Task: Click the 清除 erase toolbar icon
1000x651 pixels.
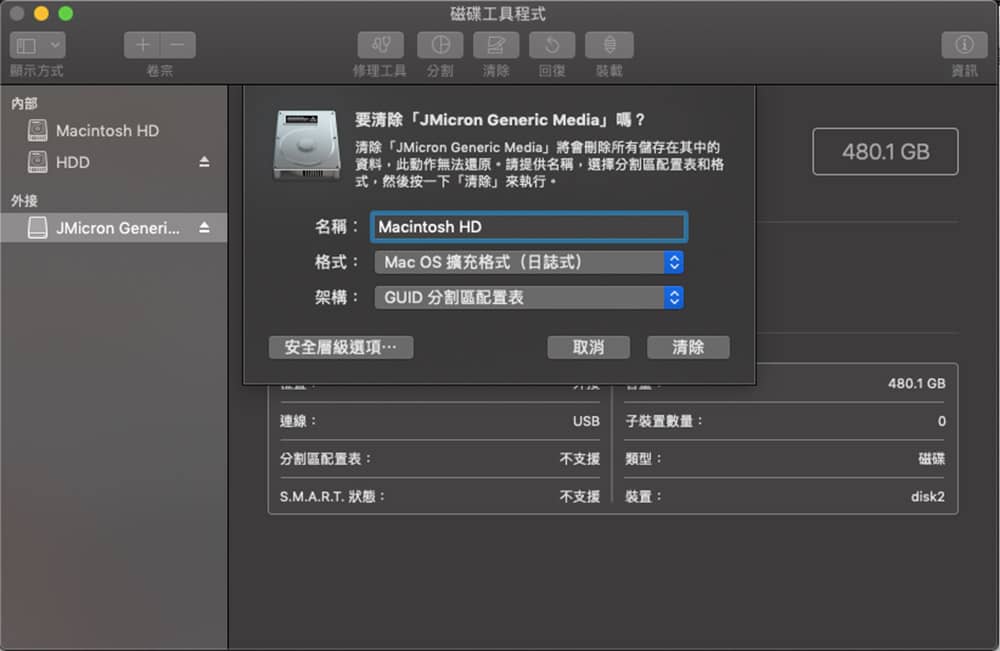Action: pyautogui.click(x=496, y=45)
